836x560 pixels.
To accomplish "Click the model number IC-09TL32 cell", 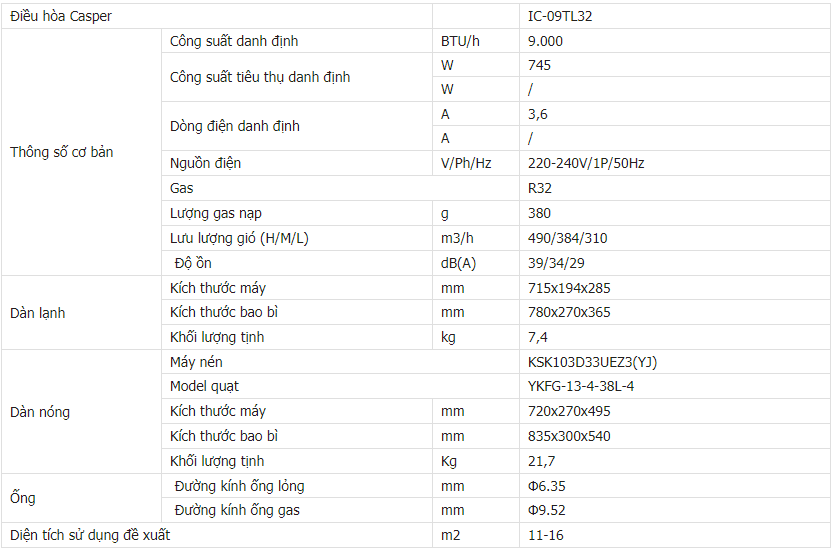I will coord(566,17).
